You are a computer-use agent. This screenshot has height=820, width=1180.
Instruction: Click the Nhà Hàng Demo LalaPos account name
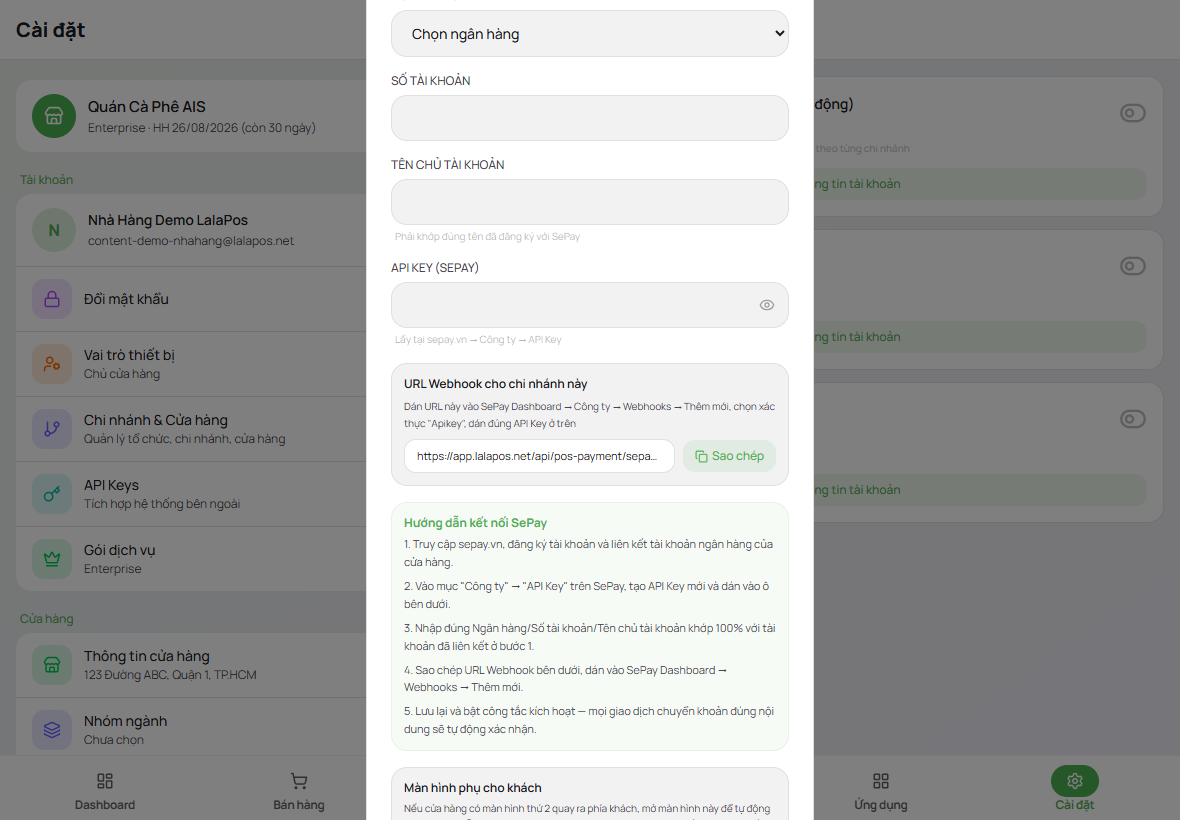tap(168, 220)
